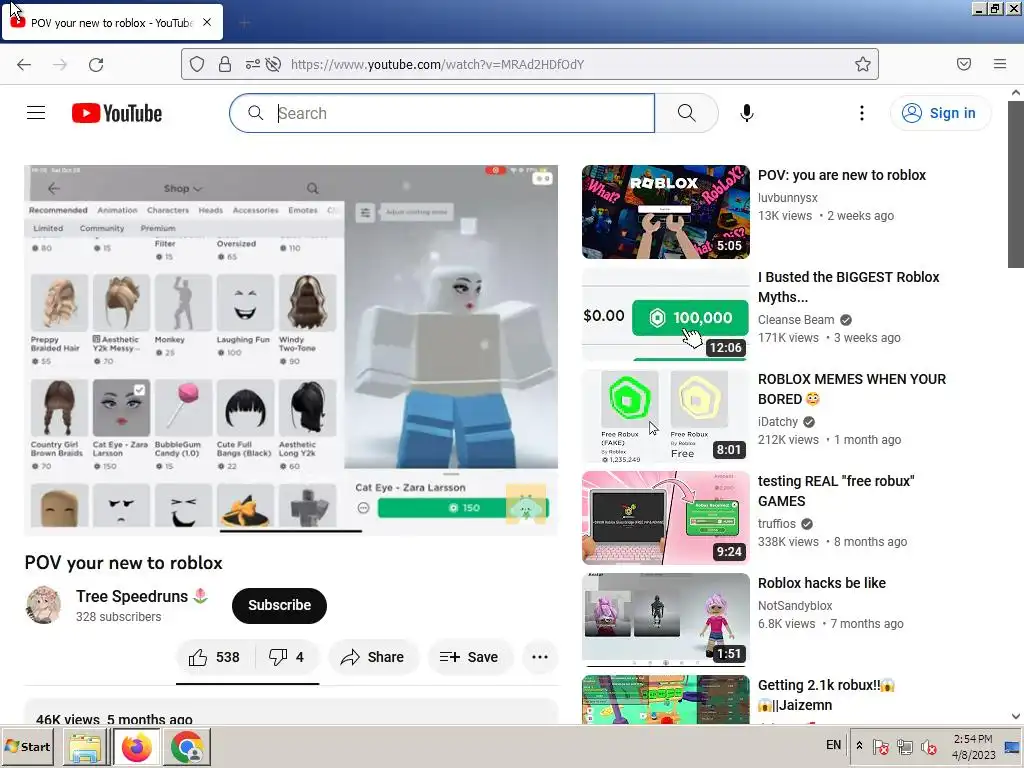
Task: Open Roblox hacks be like thumbnail
Action: point(665,620)
